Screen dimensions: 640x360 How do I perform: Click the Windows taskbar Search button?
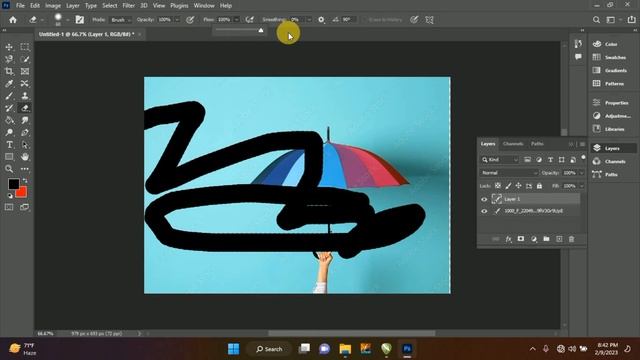coord(269,349)
